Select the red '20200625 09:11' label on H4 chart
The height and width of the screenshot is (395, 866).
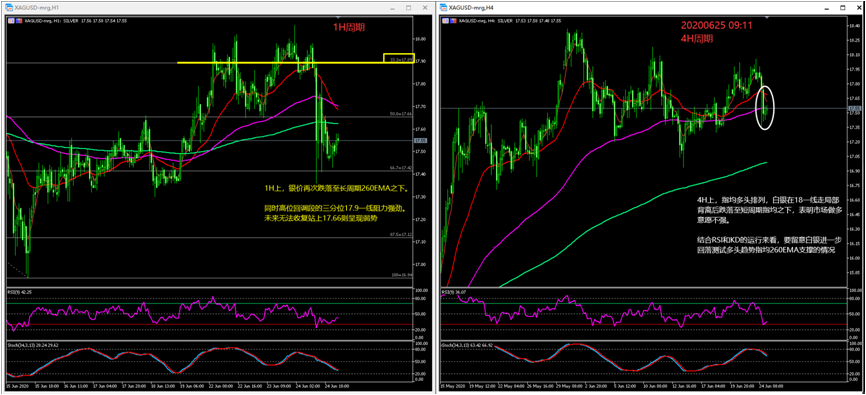pyautogui.click(x=716, y=25)
